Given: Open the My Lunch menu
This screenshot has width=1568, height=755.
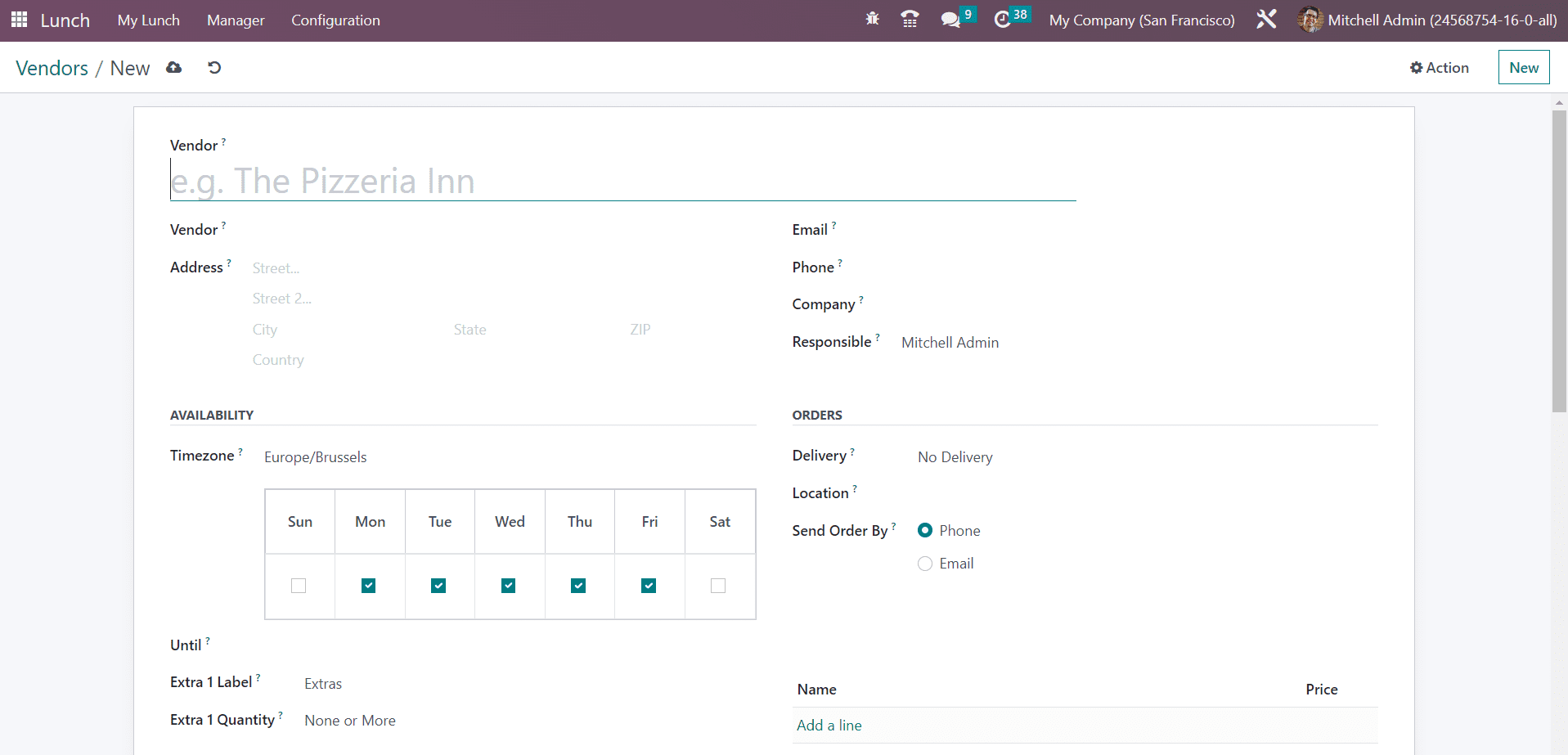Looking at the screenshot, I should (148, 20).
